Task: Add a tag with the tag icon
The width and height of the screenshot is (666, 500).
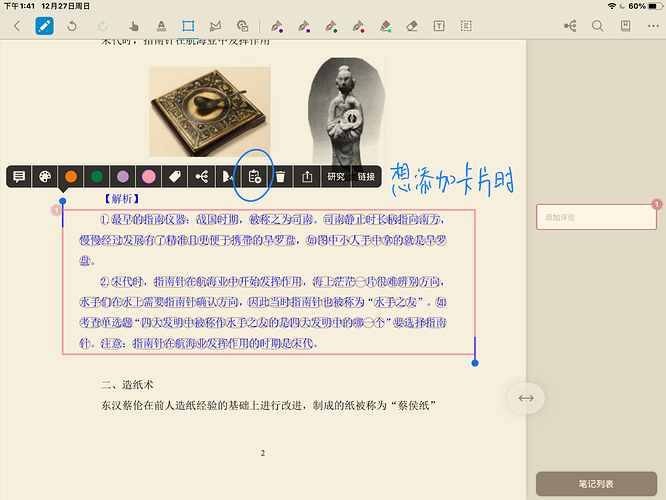Action: [175, 176]
